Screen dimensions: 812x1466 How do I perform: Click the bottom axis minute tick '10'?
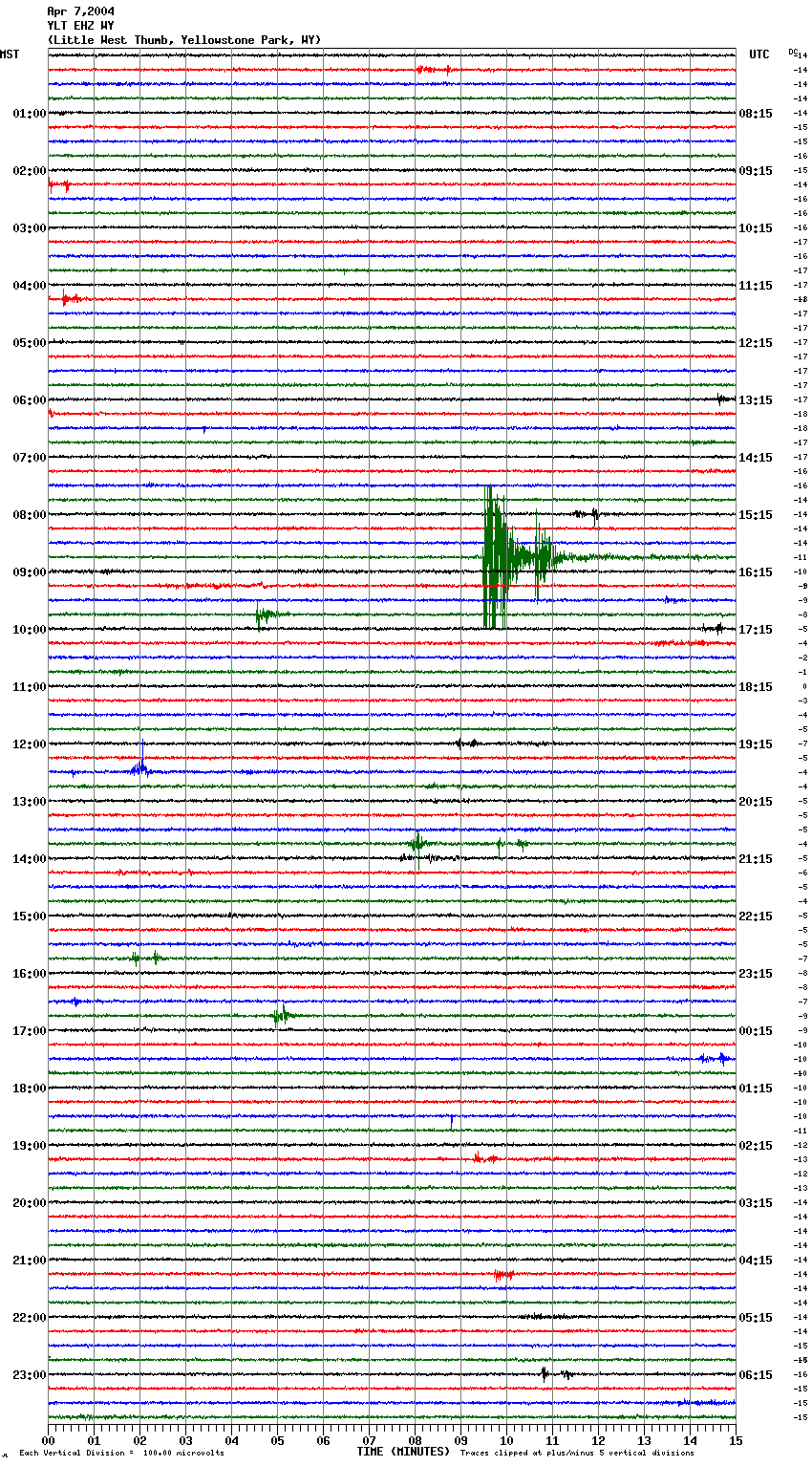pyautogui.click(x=506, y=1440)
